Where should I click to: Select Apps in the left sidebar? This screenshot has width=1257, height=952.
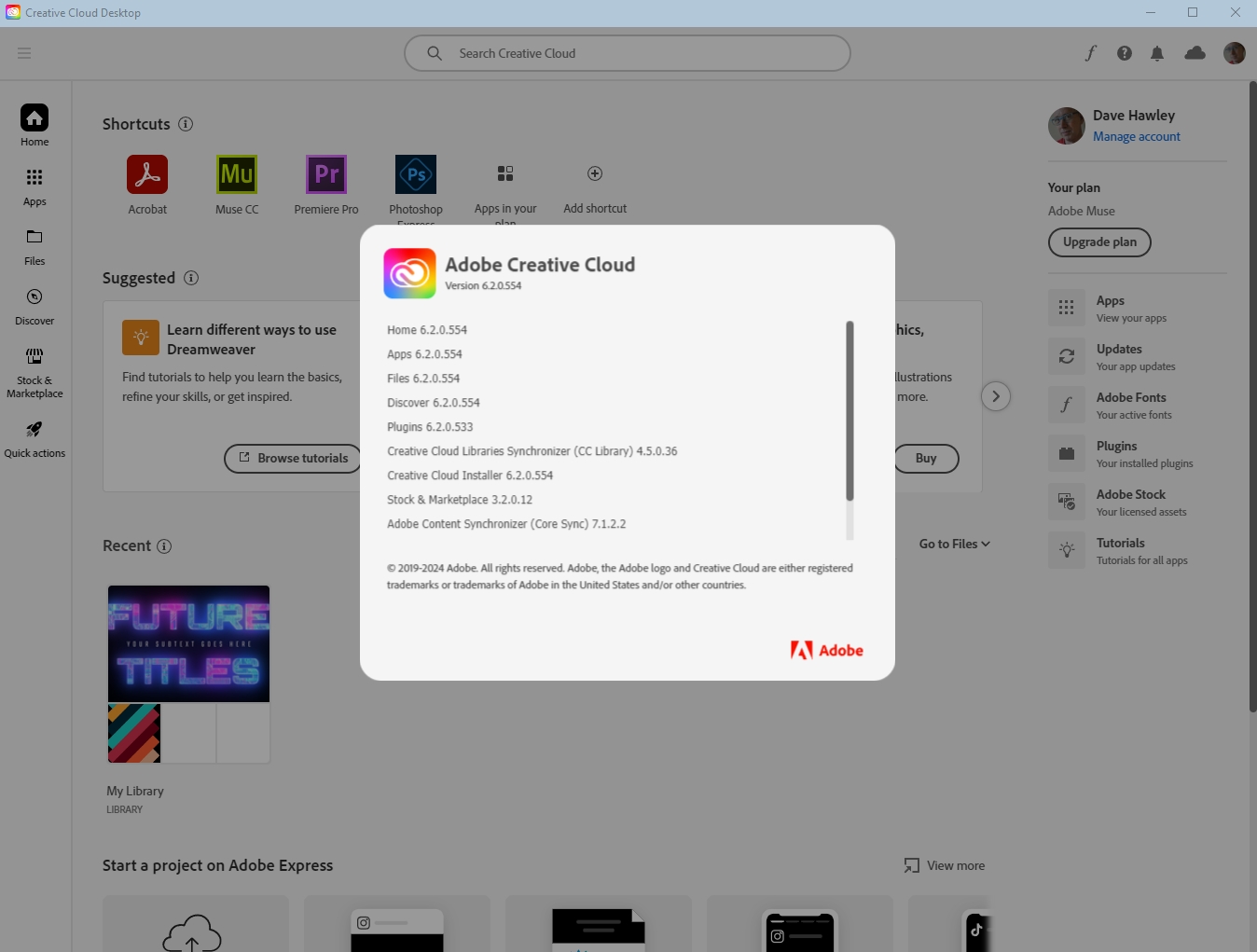point(34,183)
